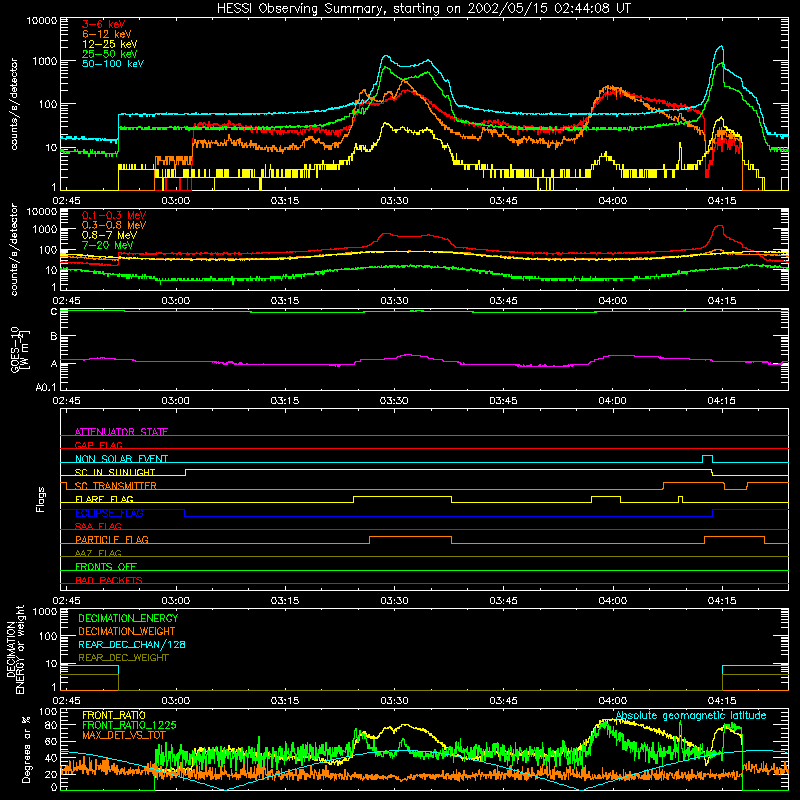
Task: Click the SC_IN_SUNLIGHT flag label
Action: click(115, 472)
